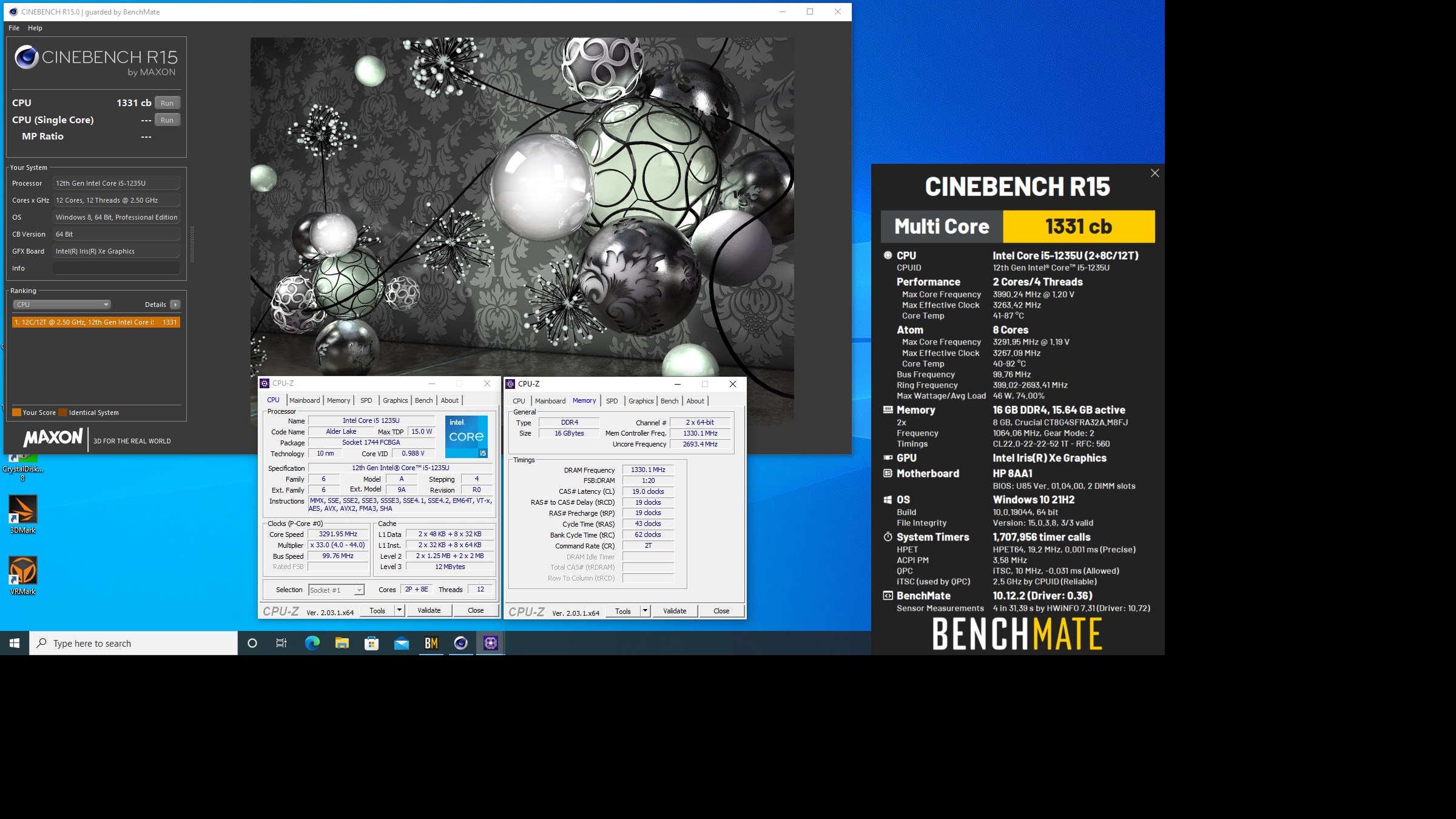1456x819 pixels.
Task: Open File Explorer from the taskbar
Action: coord(342,643)
